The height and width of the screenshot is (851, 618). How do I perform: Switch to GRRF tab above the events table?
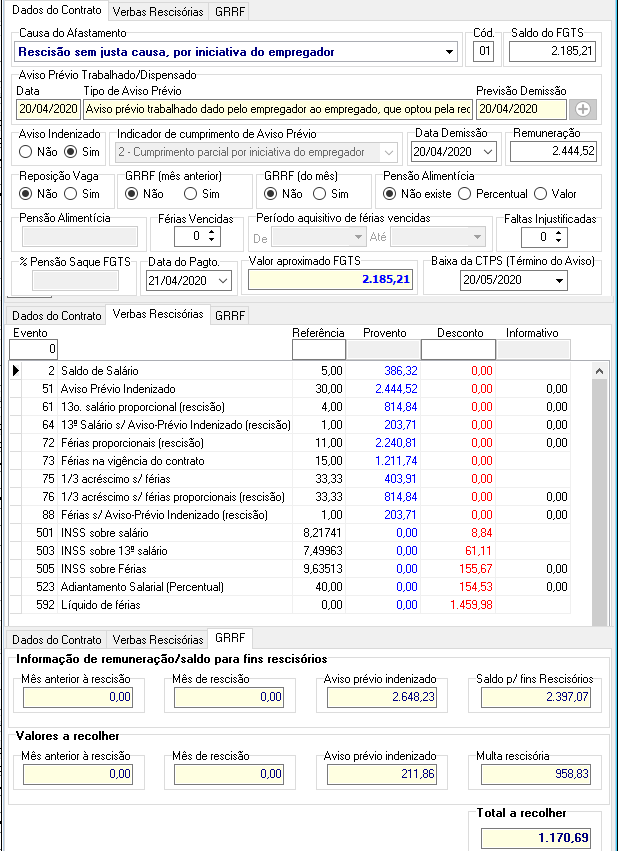click(x=230, y=316)
